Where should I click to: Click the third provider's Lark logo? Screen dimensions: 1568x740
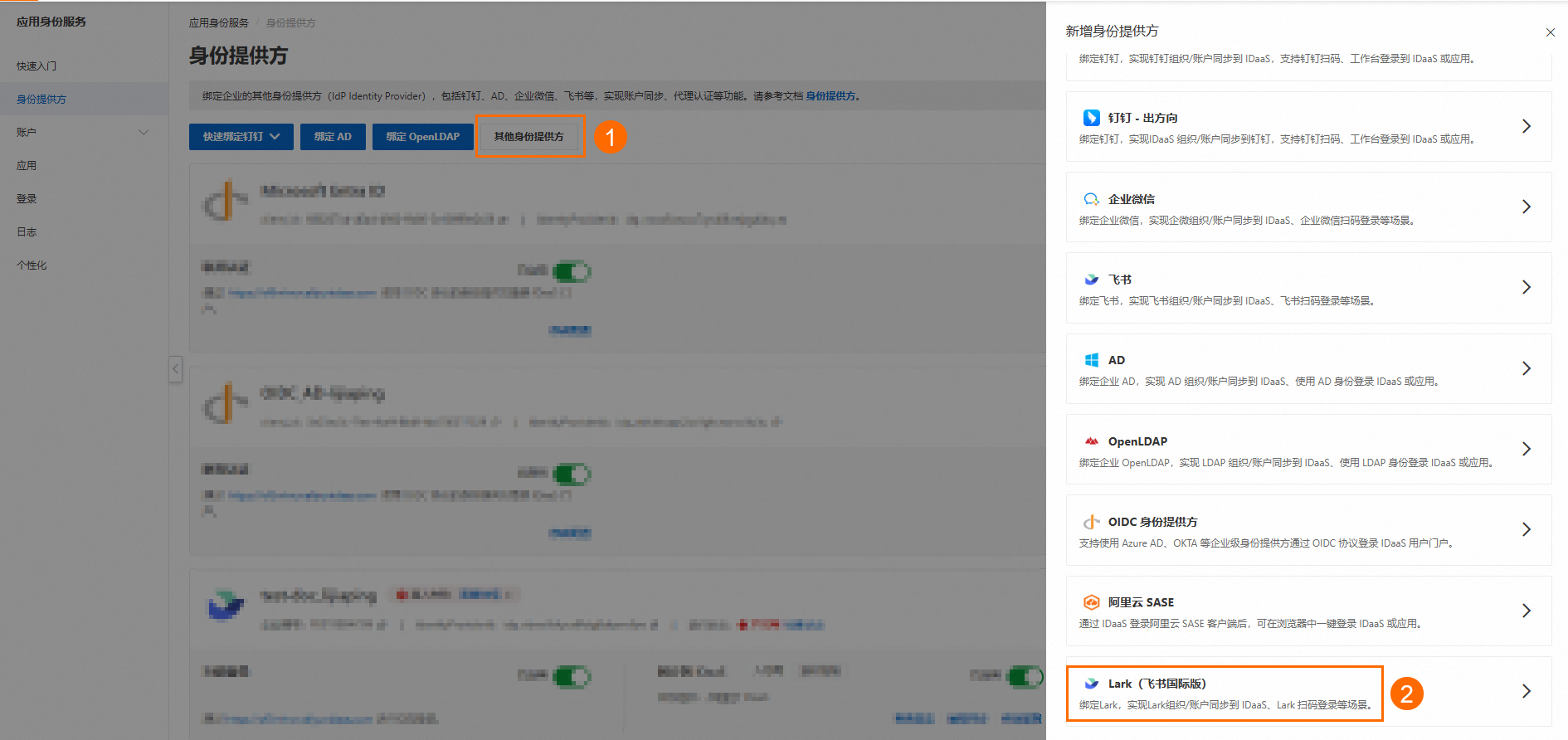225,605
